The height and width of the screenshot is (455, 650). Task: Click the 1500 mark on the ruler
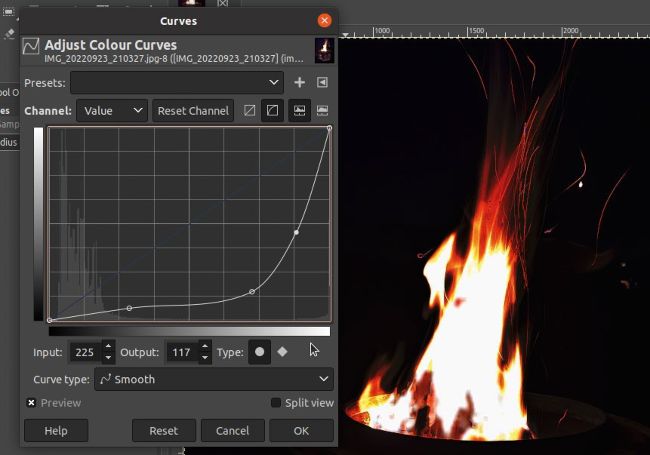point(476,31)
